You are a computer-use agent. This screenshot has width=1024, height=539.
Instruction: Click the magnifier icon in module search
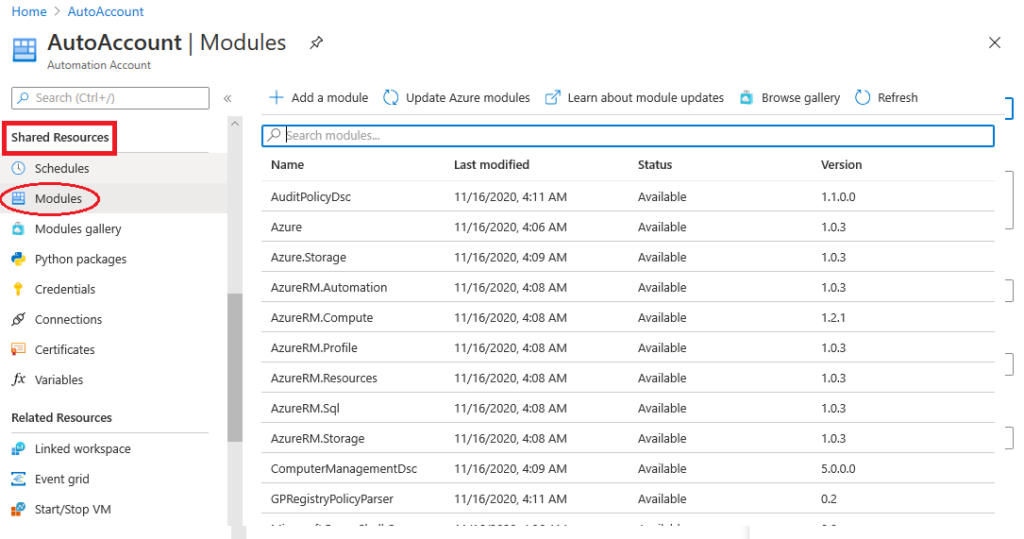coord(274,135)
